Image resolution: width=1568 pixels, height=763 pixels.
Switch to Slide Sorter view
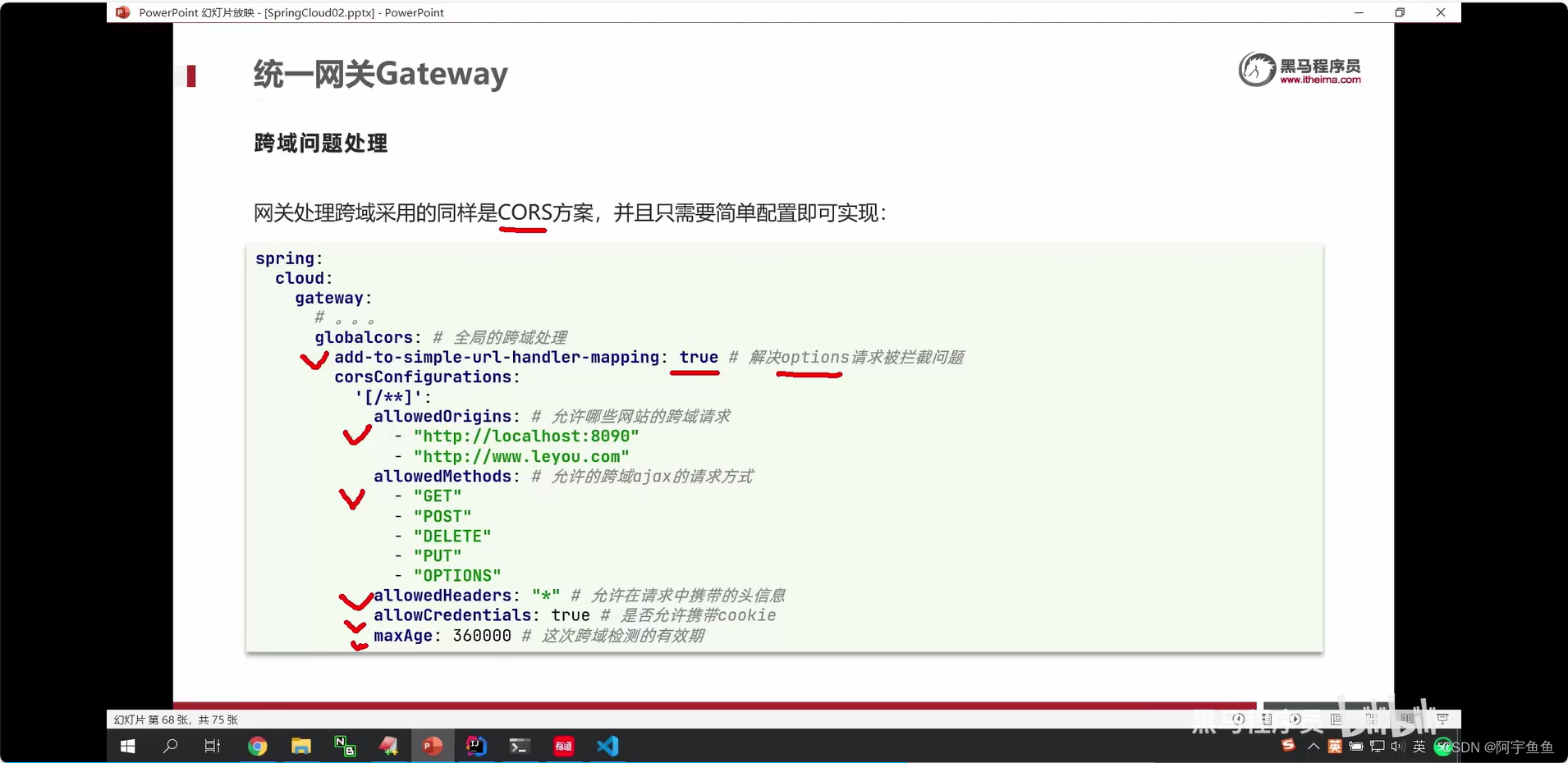1372,719
